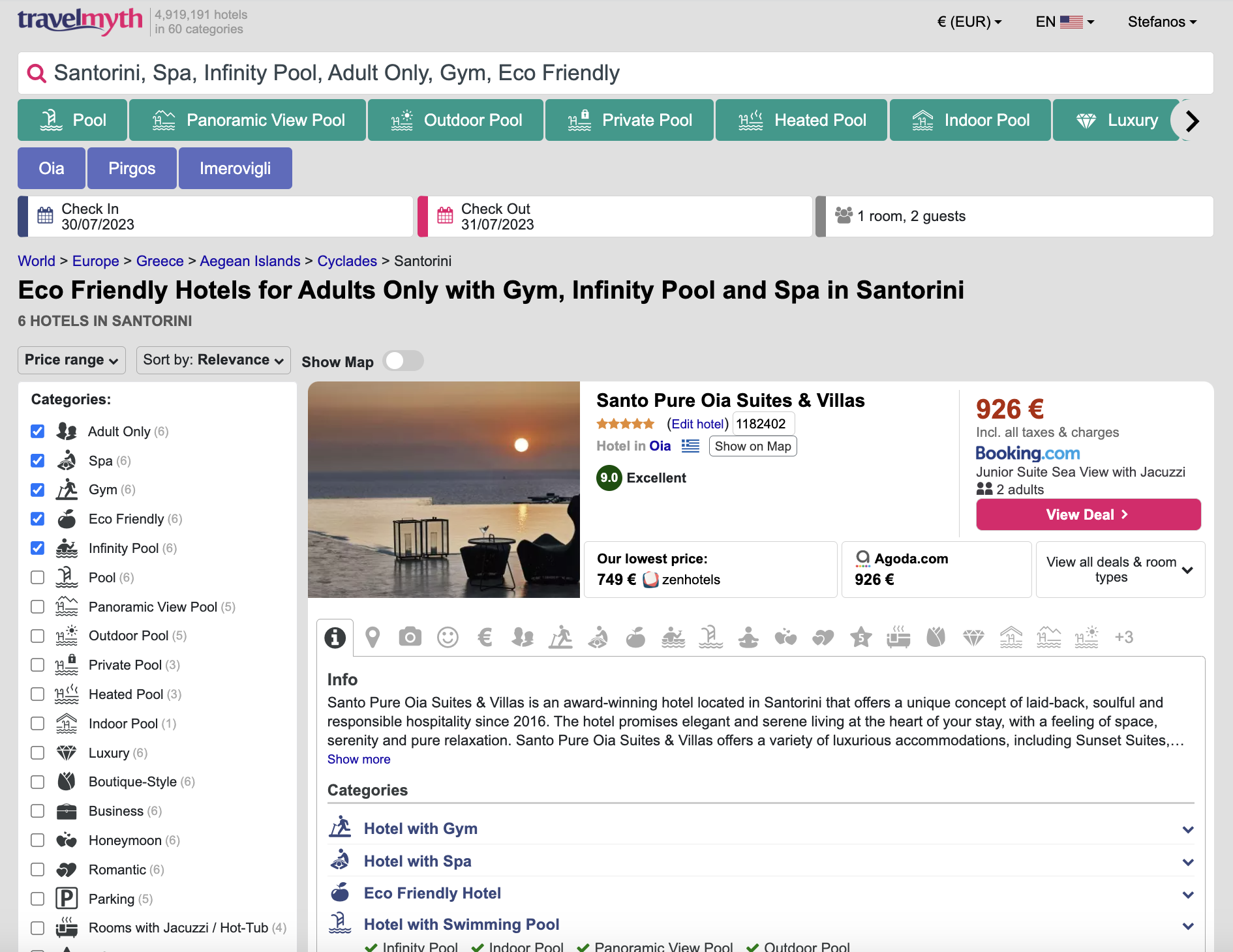
Task: Click the Greek flag icon beside Oia
Action: point(690,446)
